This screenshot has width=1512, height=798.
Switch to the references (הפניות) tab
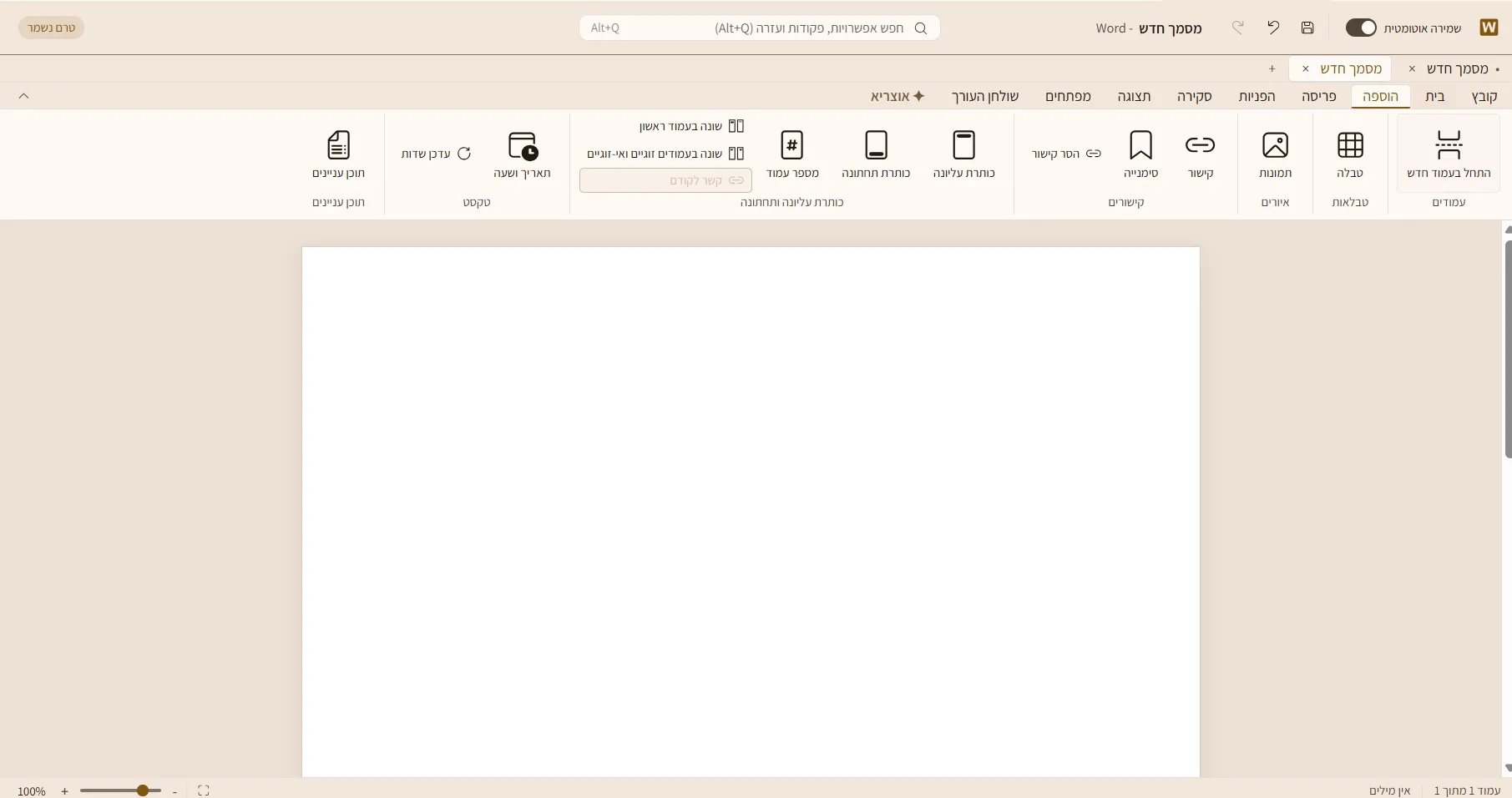coord(1257,96)
